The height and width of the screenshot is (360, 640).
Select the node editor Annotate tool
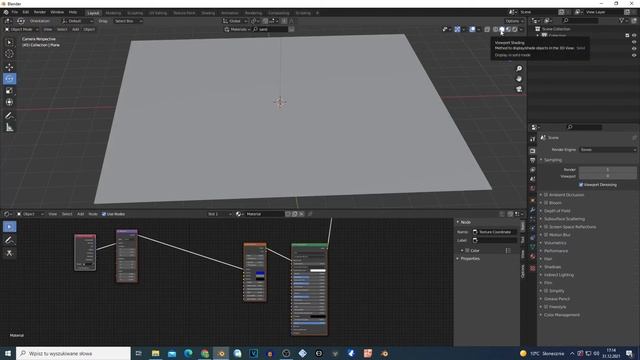click(x=9, y=240)
